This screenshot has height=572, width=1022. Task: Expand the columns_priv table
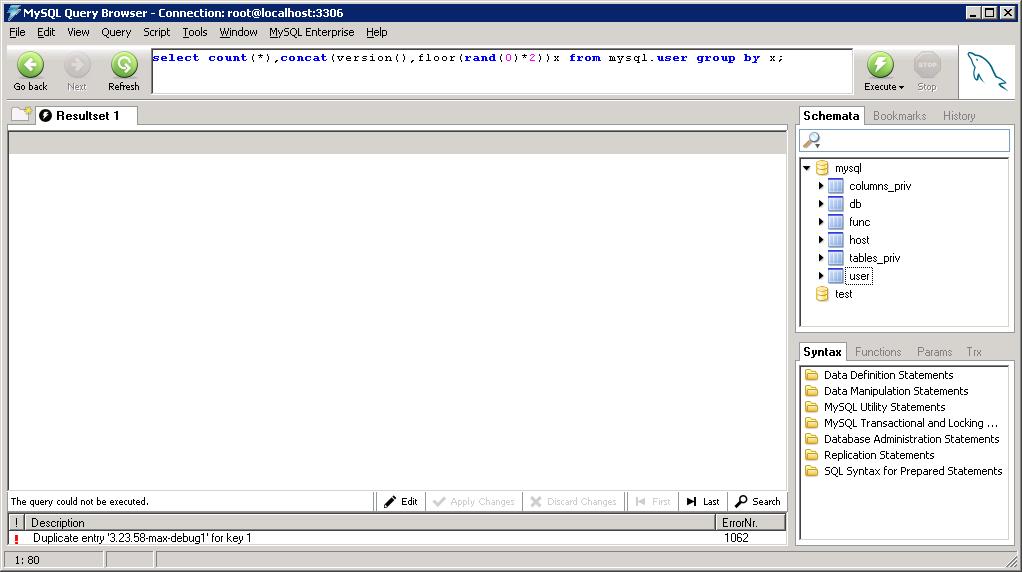click(x=821, y=186)
